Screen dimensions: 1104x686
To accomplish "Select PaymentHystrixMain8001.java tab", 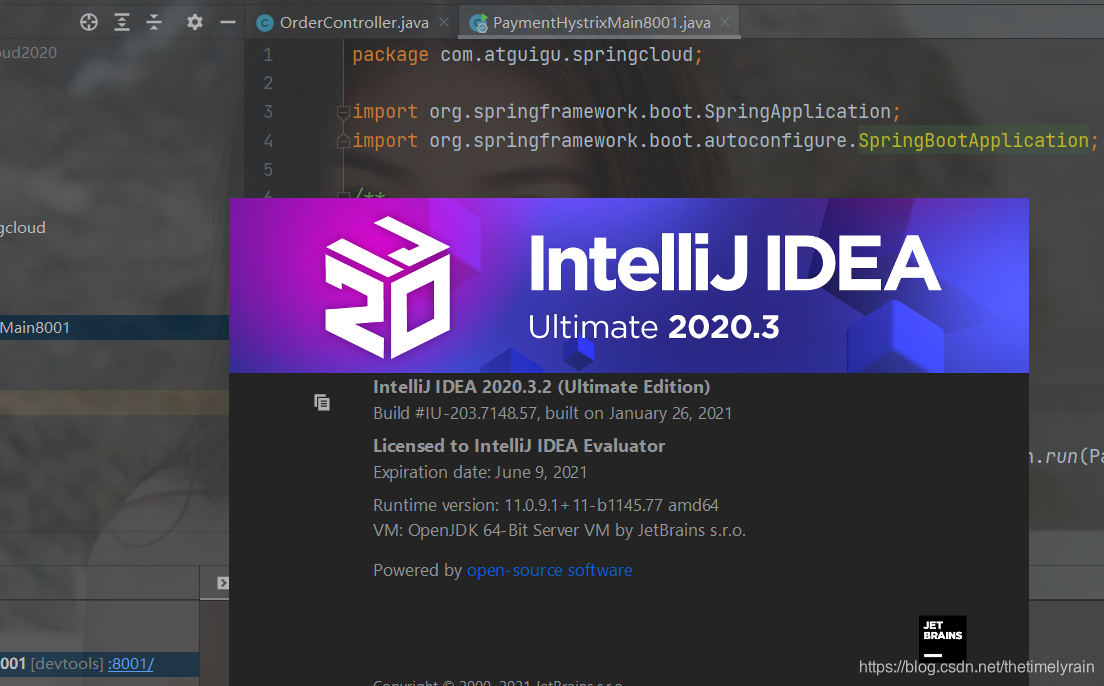I will [601, 23].
